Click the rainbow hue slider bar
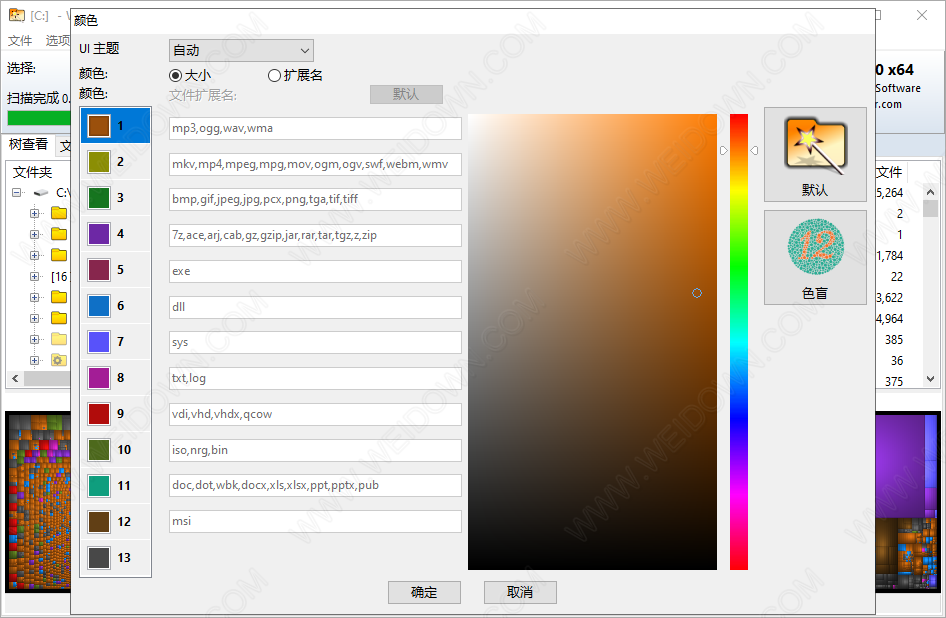This screenshot has width=946, height=618. [x=738, y=342]
